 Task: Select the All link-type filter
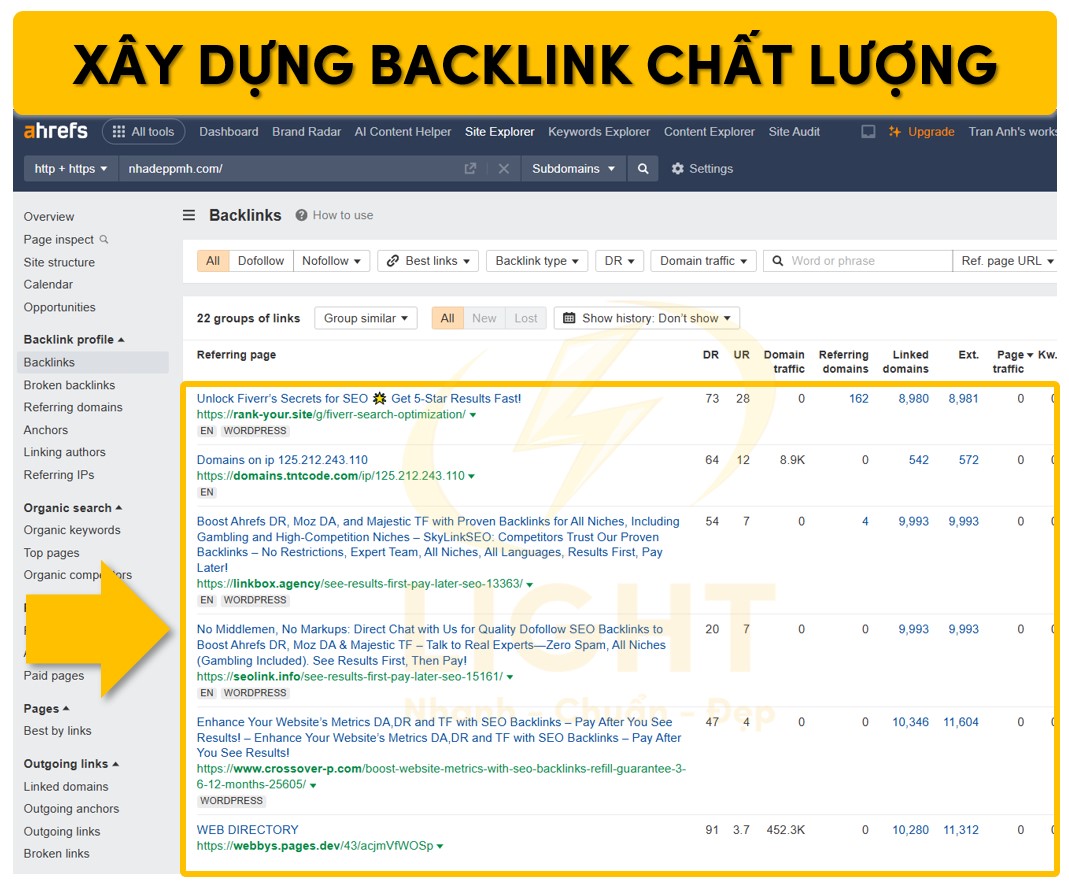pyautogui.click(x=213, y=261)
